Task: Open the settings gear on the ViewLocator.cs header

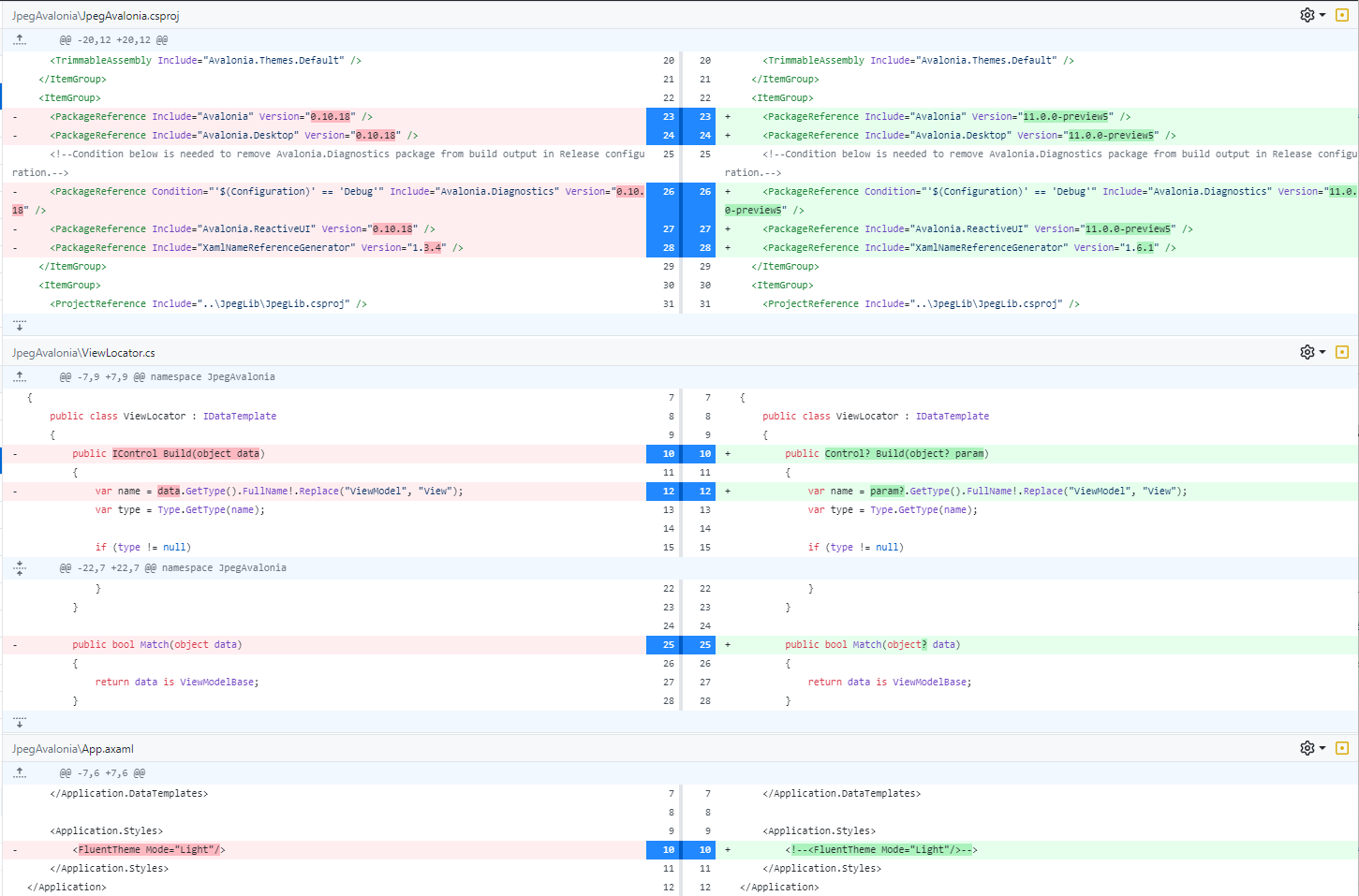Action: pos(1306,352)
